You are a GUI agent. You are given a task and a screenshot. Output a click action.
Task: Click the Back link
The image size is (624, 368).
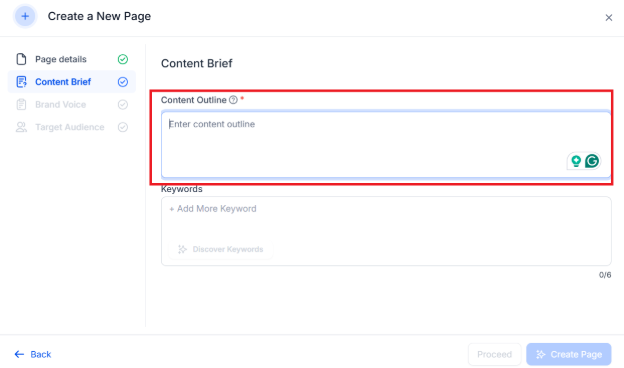pos(33,354)
